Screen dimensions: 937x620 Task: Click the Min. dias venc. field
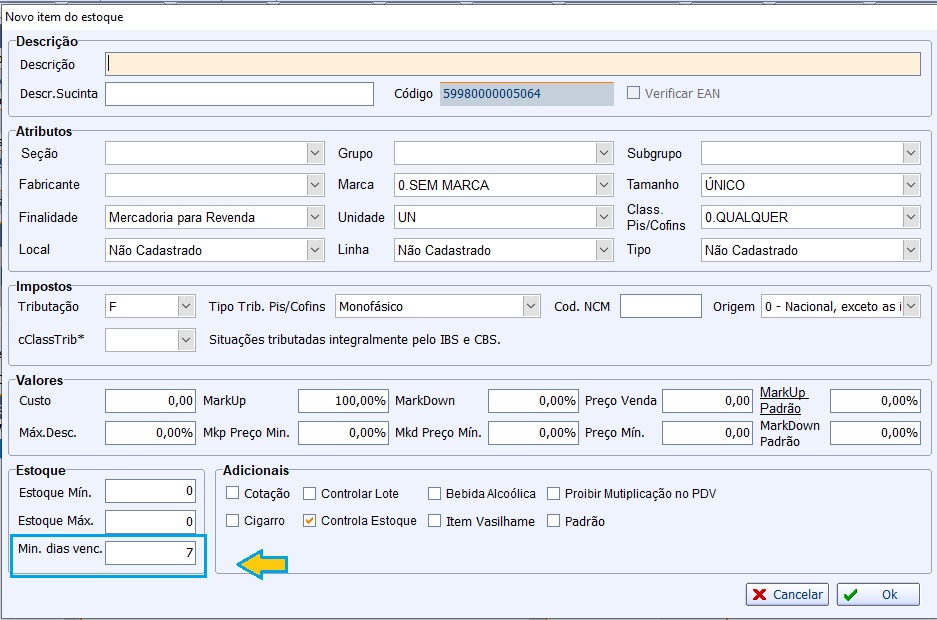150,553
